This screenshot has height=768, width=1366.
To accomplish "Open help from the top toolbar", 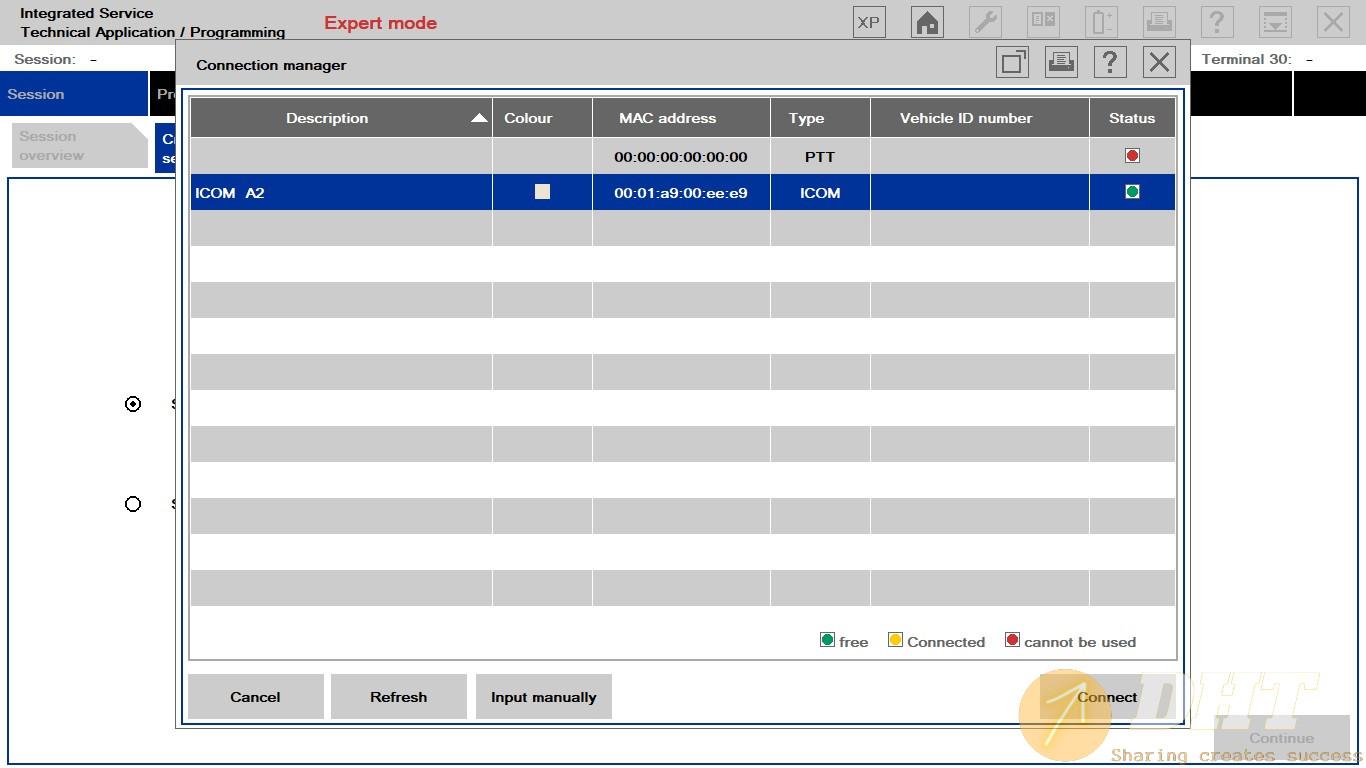I will pyautogui.click(x=1217, y=22).
